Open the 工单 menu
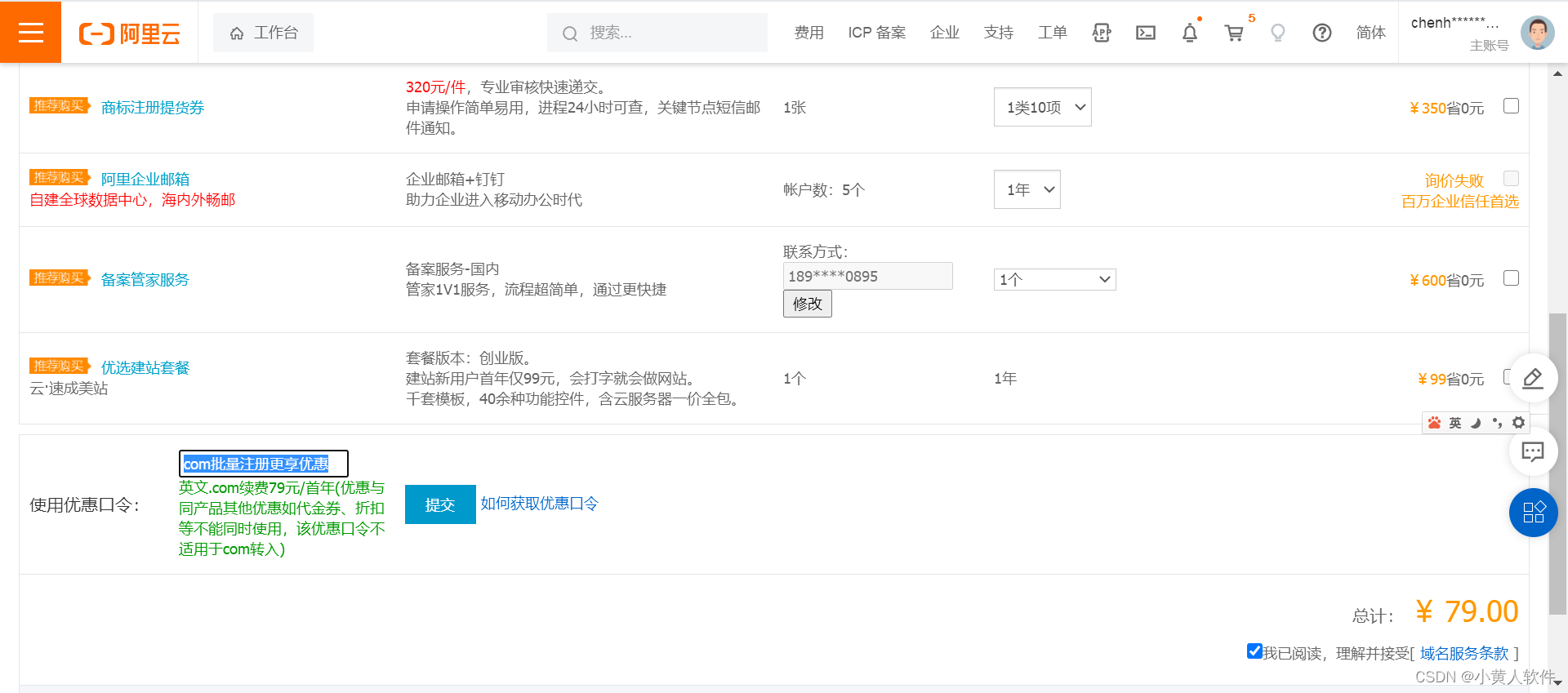The height and width of the screenshot is (693, 1568). 1052,33
